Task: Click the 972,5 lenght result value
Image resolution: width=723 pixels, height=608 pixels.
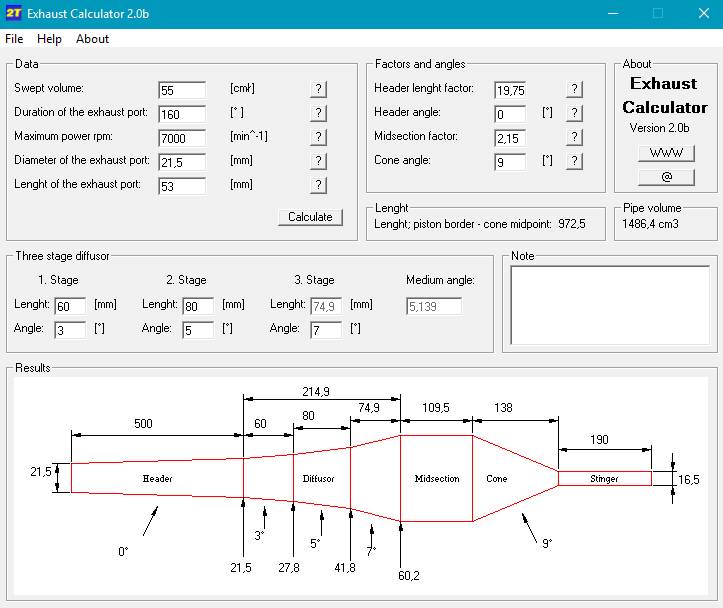Action: click(x=572, y=224)
